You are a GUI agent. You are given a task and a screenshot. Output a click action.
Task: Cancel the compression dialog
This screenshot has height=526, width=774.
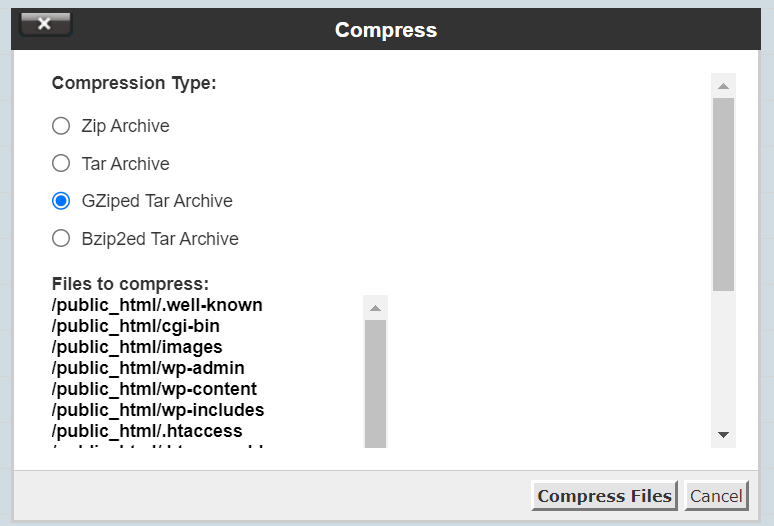(716, 496)
